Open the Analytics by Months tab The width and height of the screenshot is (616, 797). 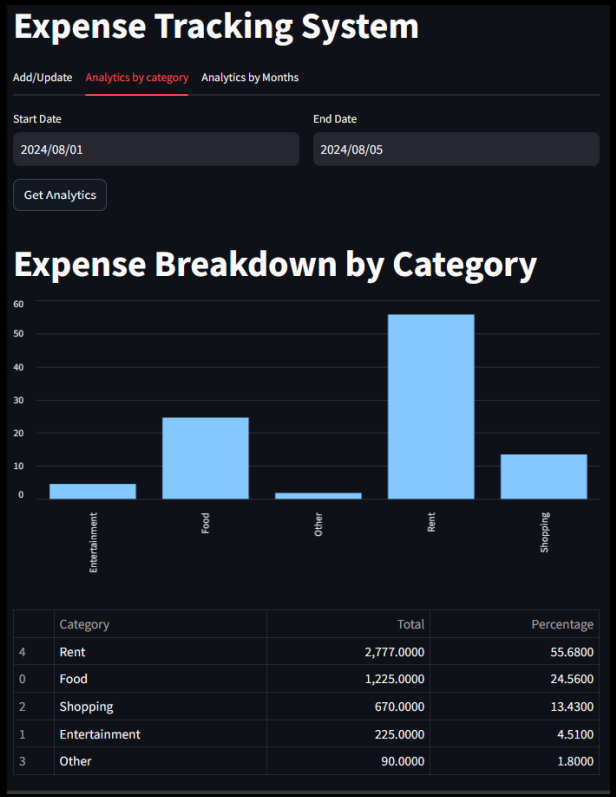pos(250,77)
